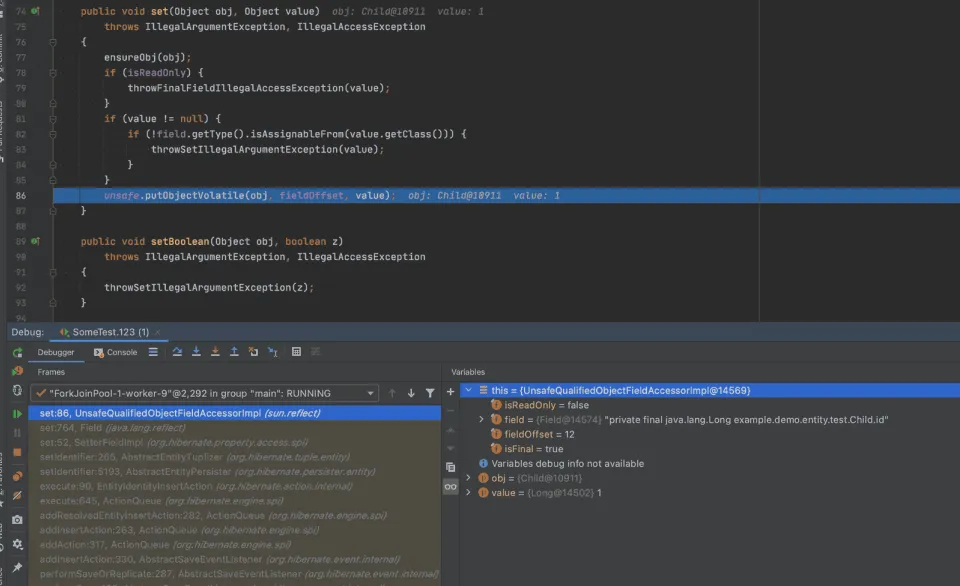Screen dimensions: 960x586
Task: Resume the program from the debug sidebar
Action: coord(17,414)
